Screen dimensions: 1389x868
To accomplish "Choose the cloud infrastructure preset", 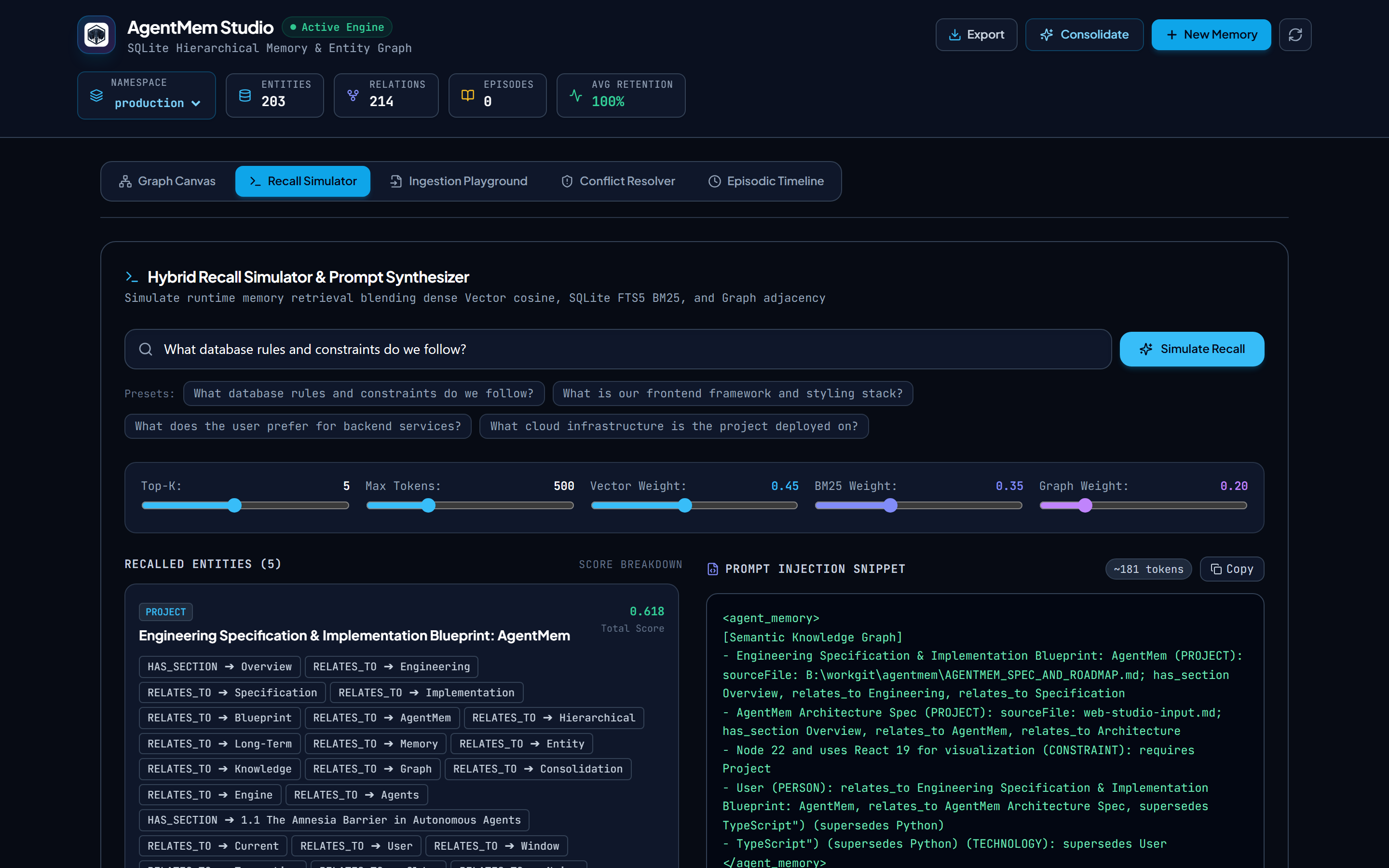I will click(674, 426).
